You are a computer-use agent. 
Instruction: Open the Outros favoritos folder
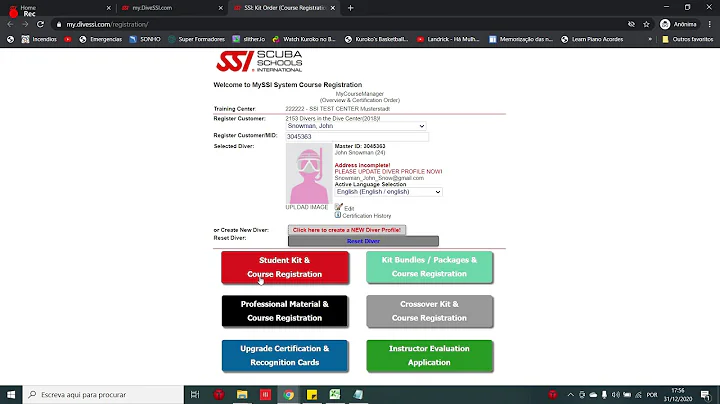[687, 39]
